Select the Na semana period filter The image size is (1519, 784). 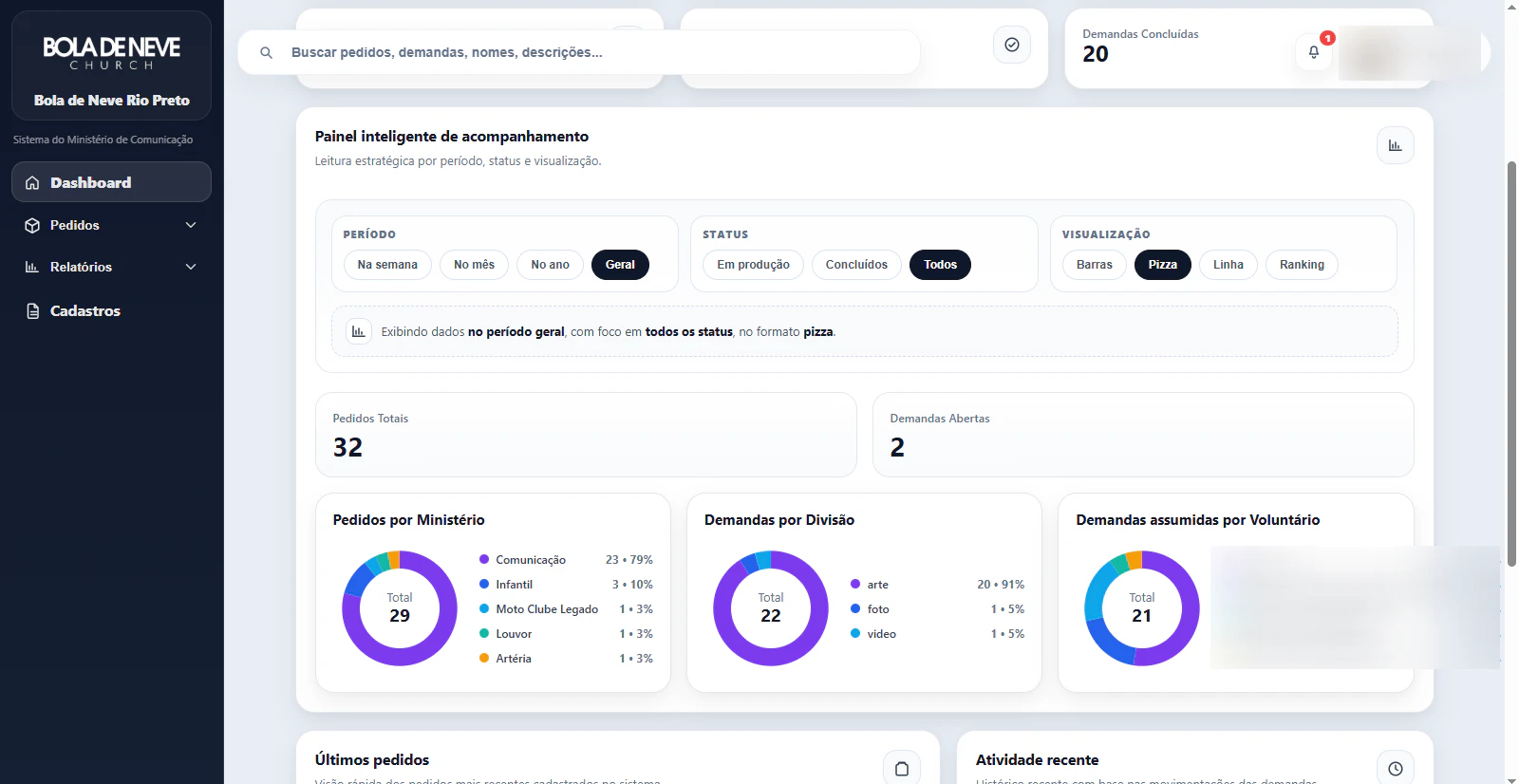(x=387, y=265)
